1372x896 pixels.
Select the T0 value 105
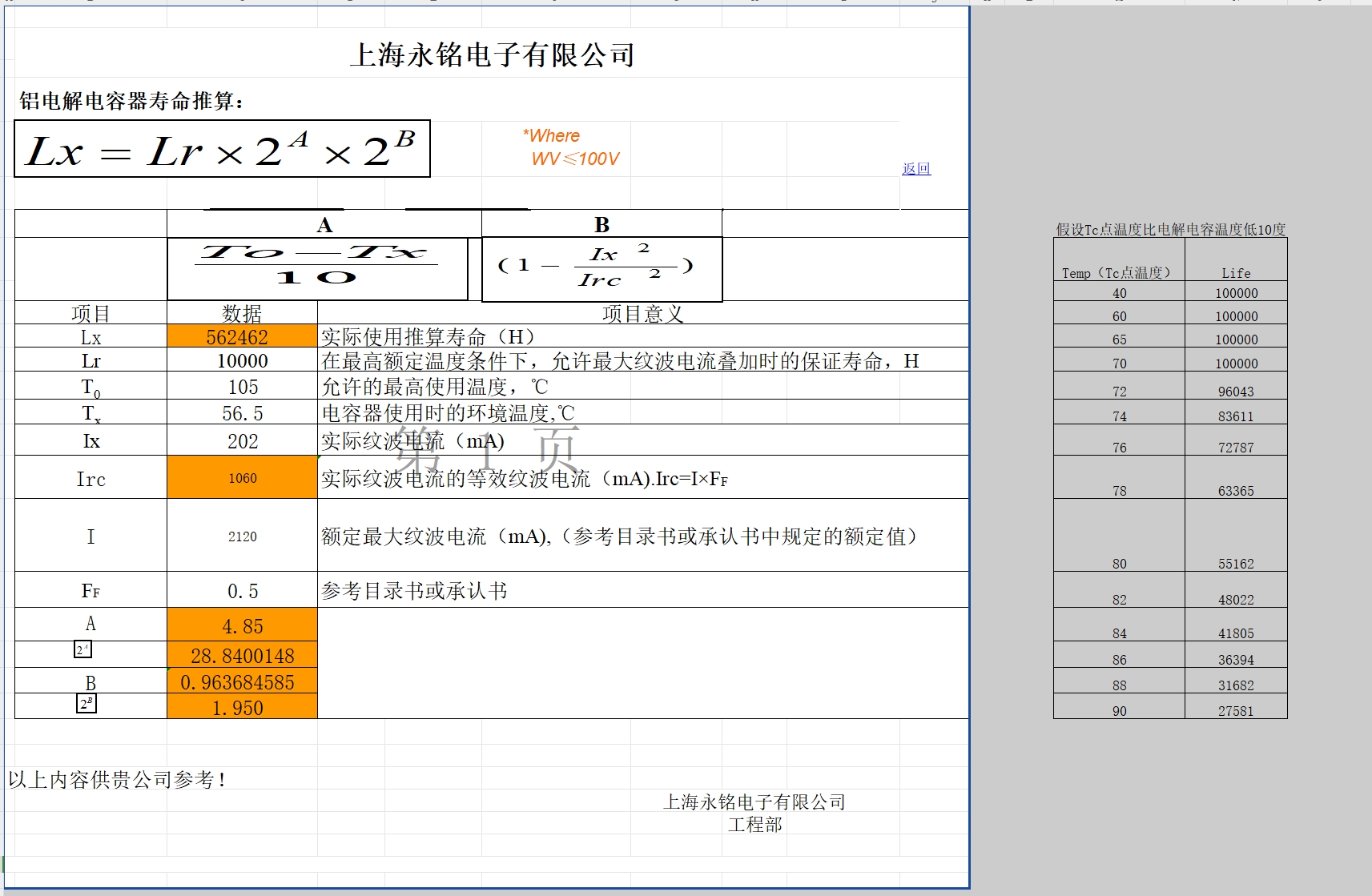coord(242,387)
